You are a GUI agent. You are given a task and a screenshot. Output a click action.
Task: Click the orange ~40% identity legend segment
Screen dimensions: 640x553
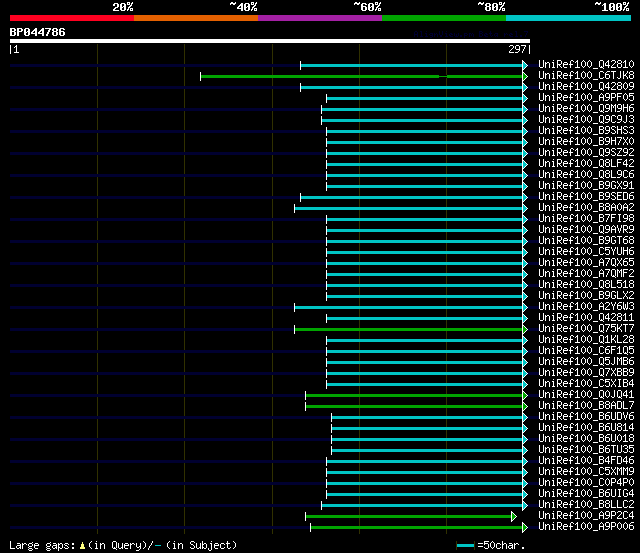196,18
